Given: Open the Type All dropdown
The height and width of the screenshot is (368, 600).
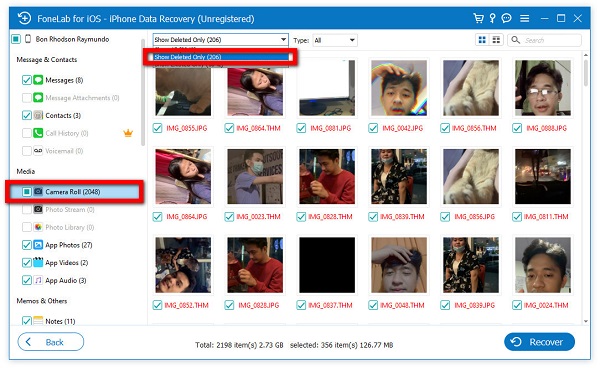Looking at the screenshot, I should coord(335,40).
